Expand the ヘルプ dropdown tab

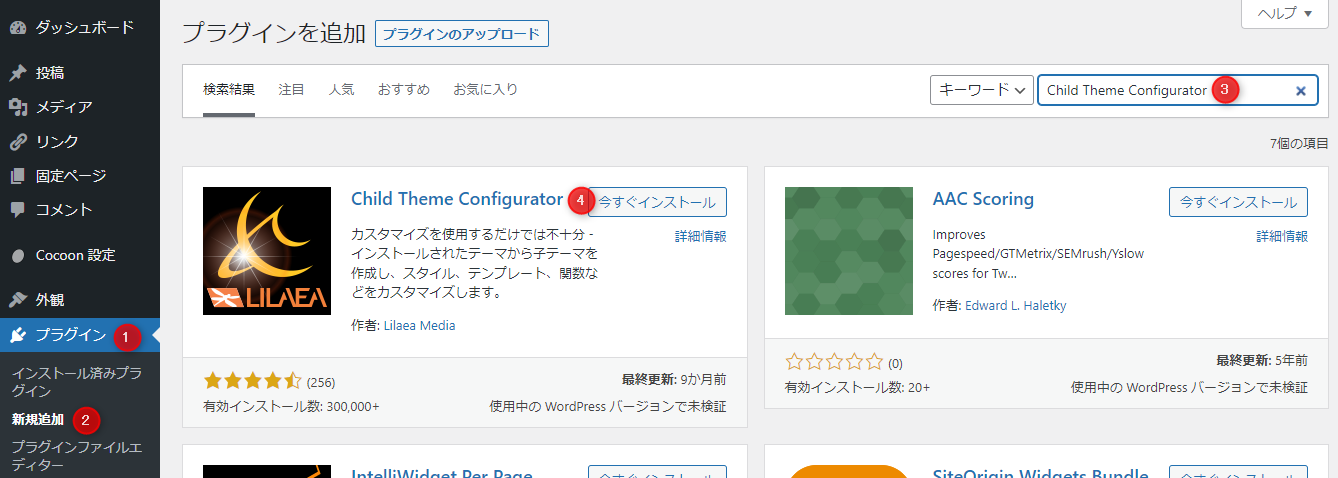coord(1284,13)
